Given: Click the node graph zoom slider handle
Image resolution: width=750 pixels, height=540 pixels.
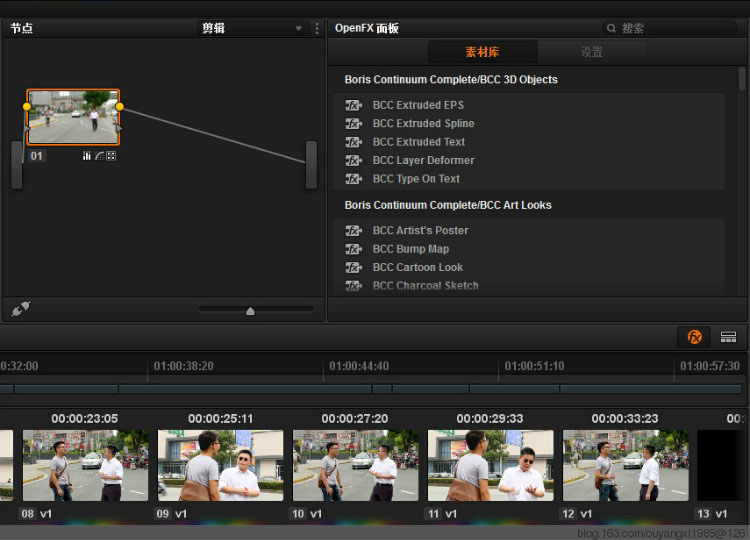Looking at the screenshot, I should coord(250,311).
